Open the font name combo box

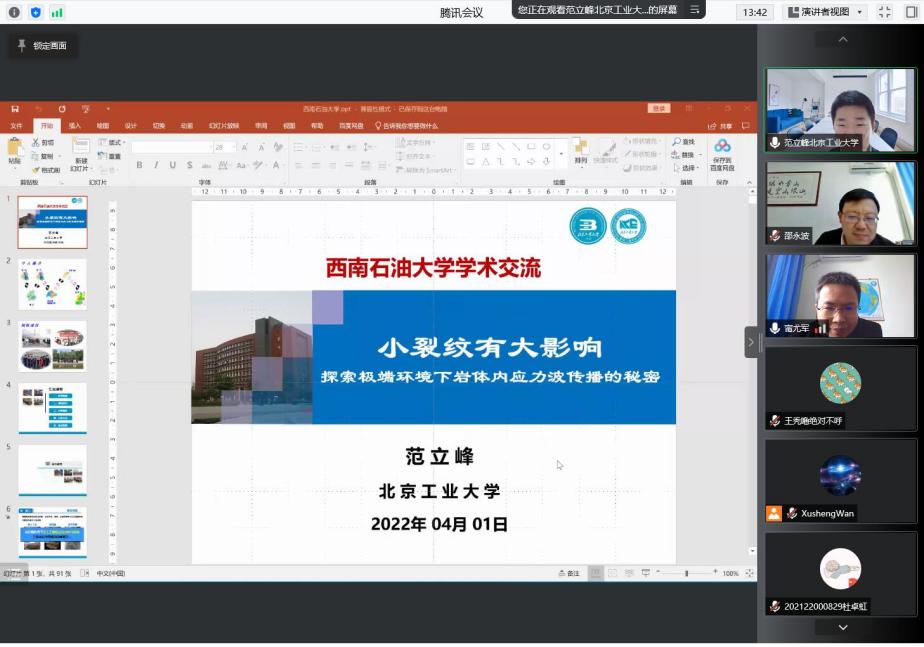coord(172,147)
